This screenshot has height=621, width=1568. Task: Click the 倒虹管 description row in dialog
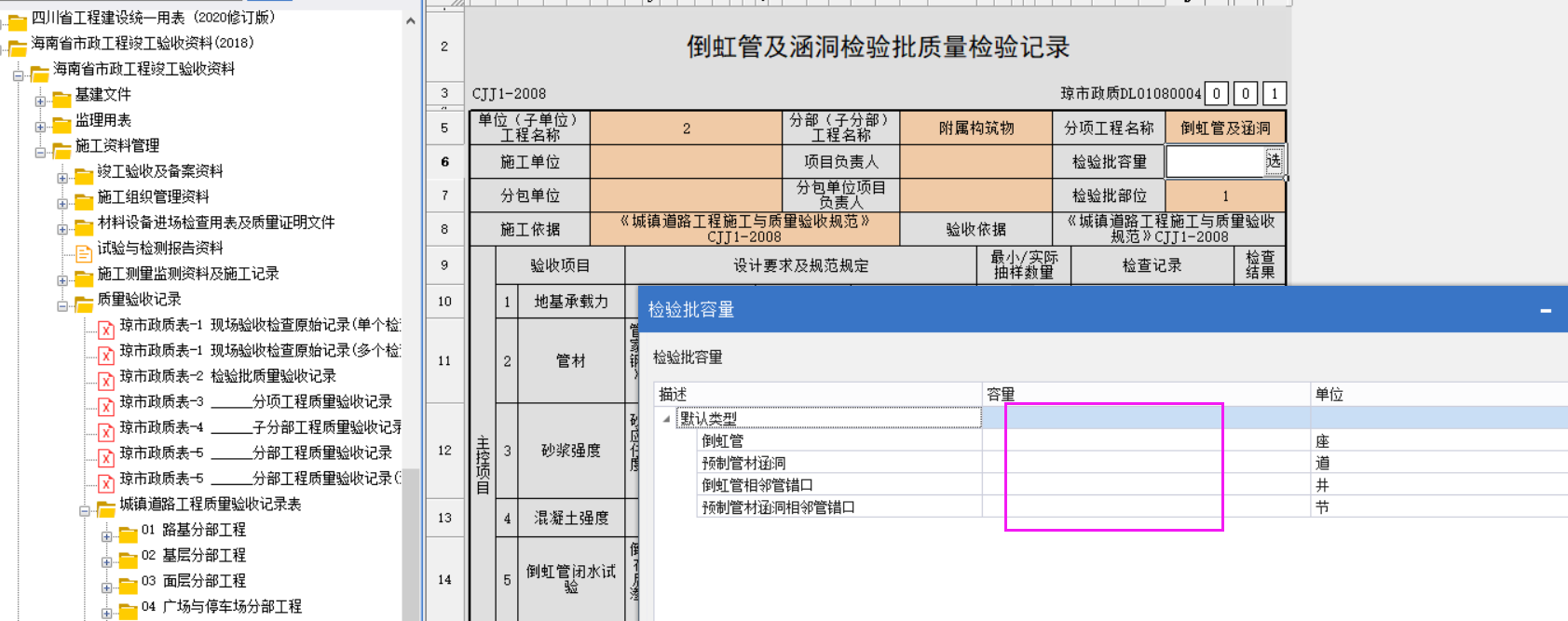click(839, 441)
